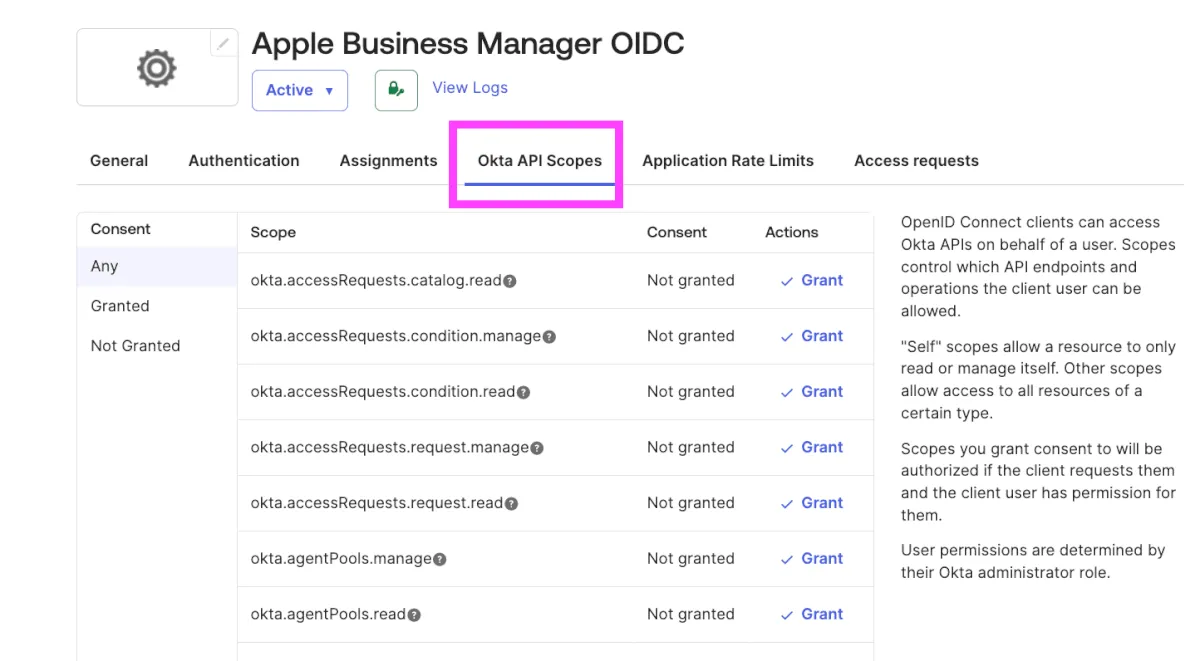
Task: Grant the okta.accessRequests.catalog.read scope
Action: pos(812,281)
